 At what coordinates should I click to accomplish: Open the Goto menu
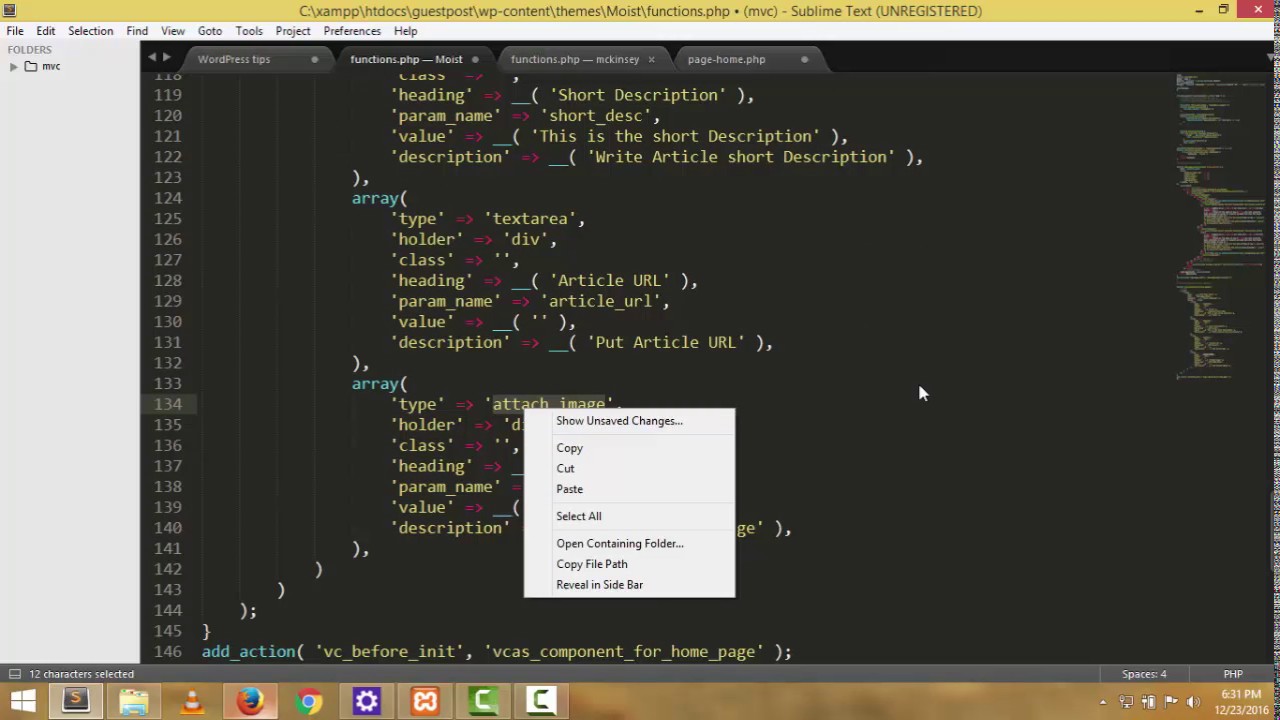(x=210, y=31)
